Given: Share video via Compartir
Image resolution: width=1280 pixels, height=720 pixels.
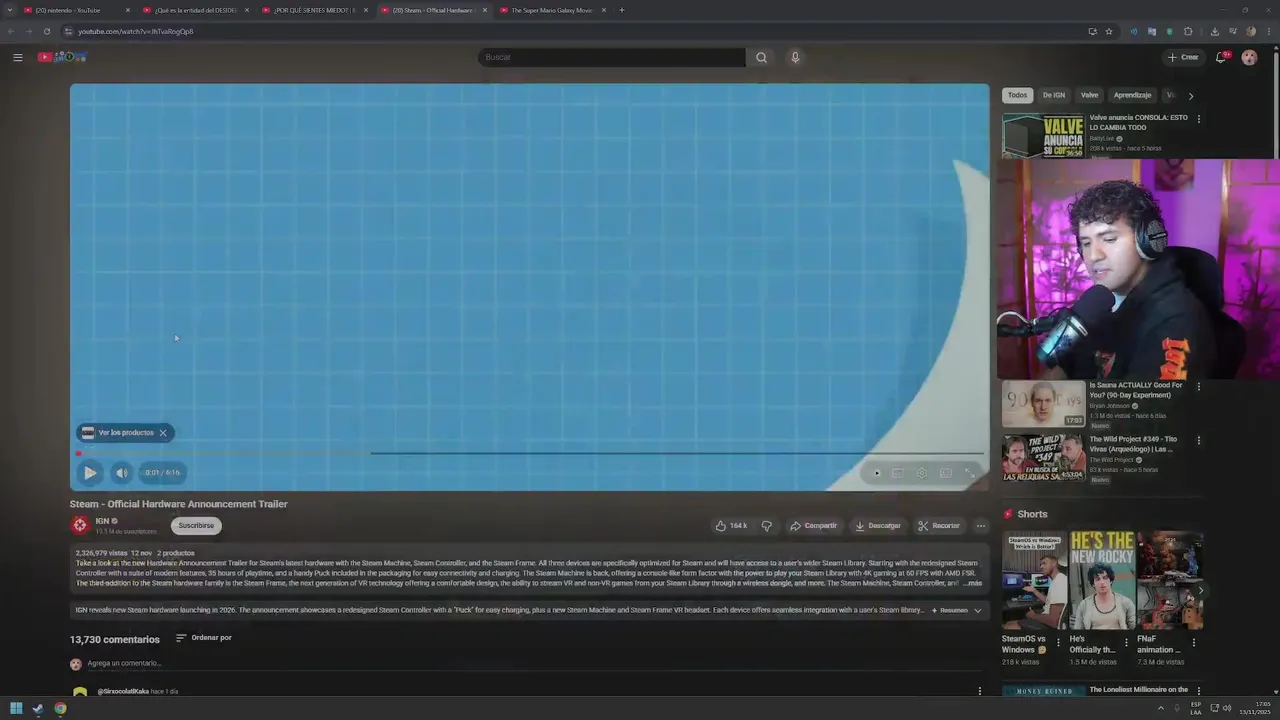Looking at the screenshot, I should pos(813,525).
